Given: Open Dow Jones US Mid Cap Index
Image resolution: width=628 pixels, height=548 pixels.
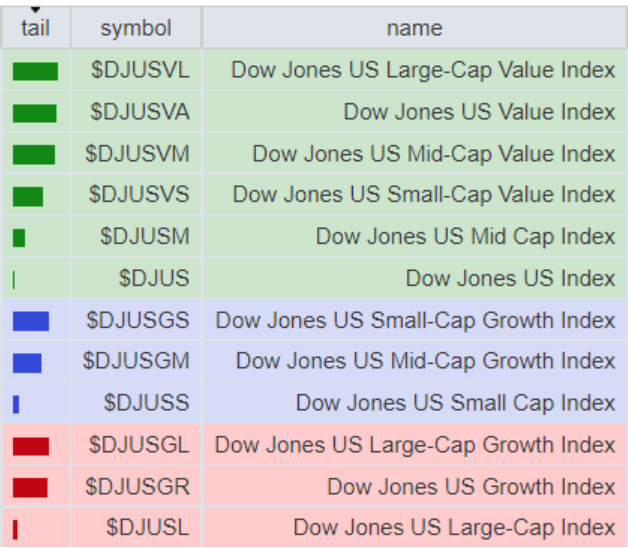Looking at the screenshot, I should coord(465,237).
